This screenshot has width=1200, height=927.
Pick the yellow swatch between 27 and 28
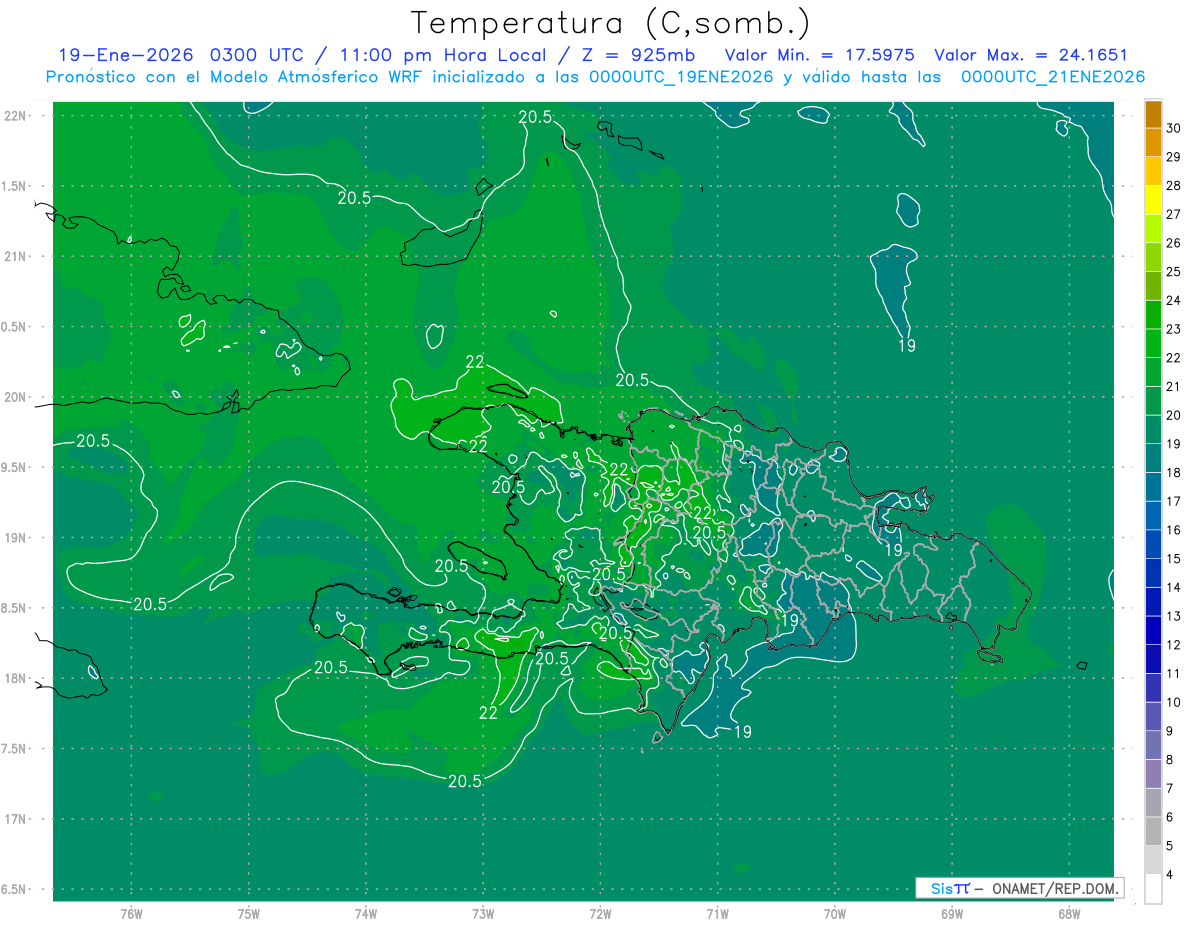1153,200
